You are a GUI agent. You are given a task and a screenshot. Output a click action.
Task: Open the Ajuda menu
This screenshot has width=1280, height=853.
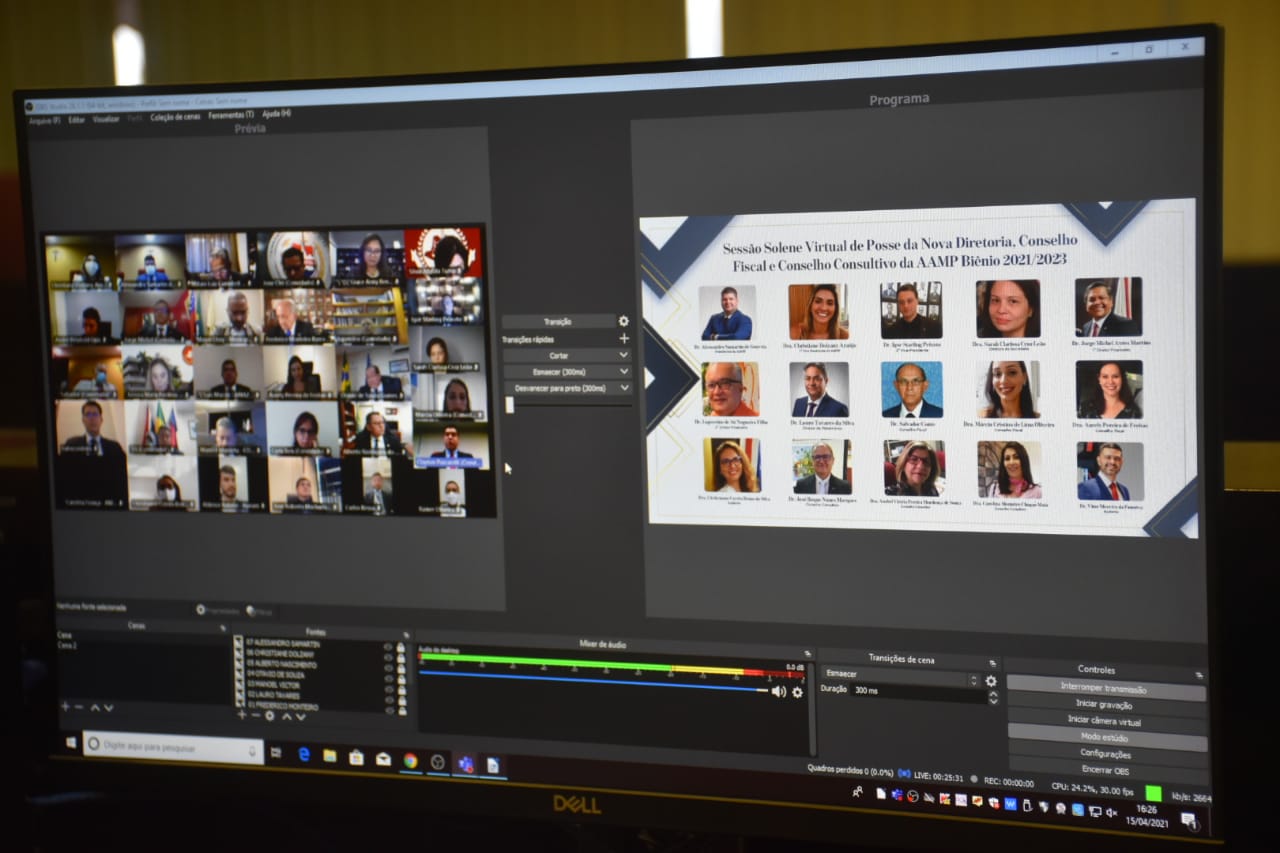click(276, 115)
